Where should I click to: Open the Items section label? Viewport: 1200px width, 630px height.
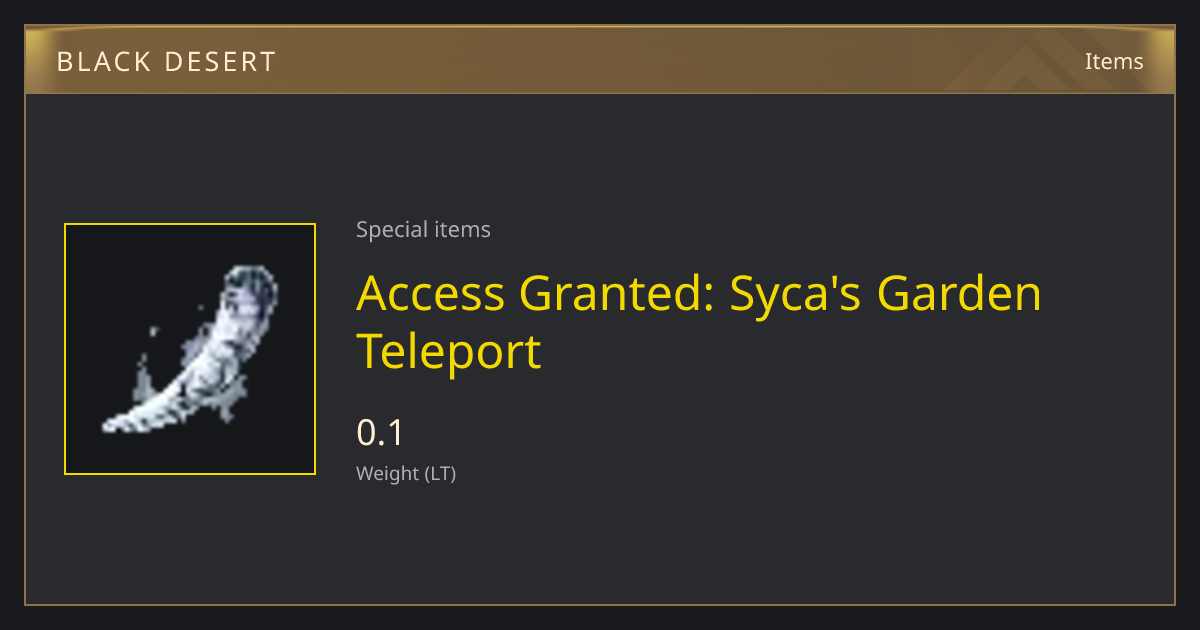pyautogui.click(x=1114, y=61)
